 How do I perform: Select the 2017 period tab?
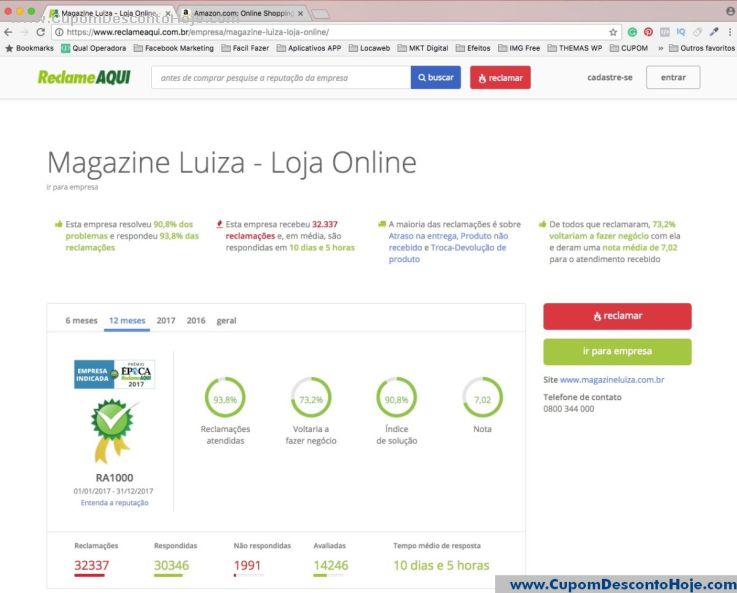[x=166, y=320]
